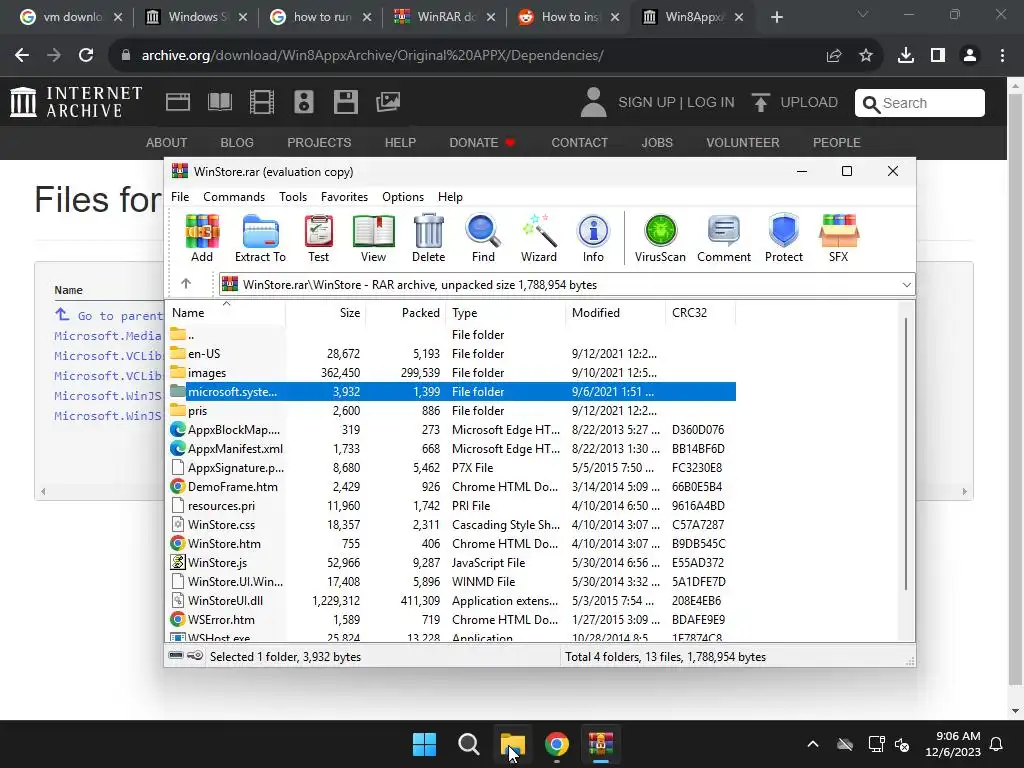The width and height of the screenshot is (1024, 768).
Task: Open the tab search chevron in Chrome
Action: point(863,14)
